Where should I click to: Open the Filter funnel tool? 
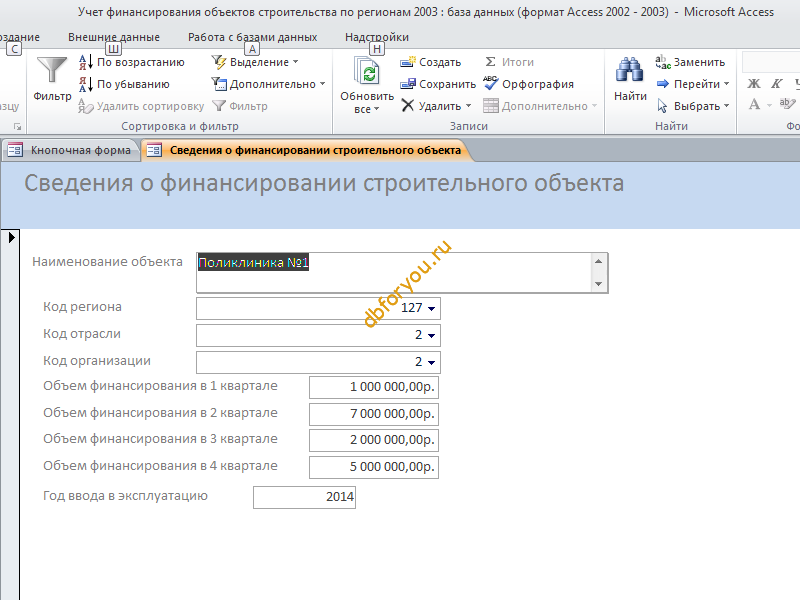pyautogui.click(x=52, y=79)
